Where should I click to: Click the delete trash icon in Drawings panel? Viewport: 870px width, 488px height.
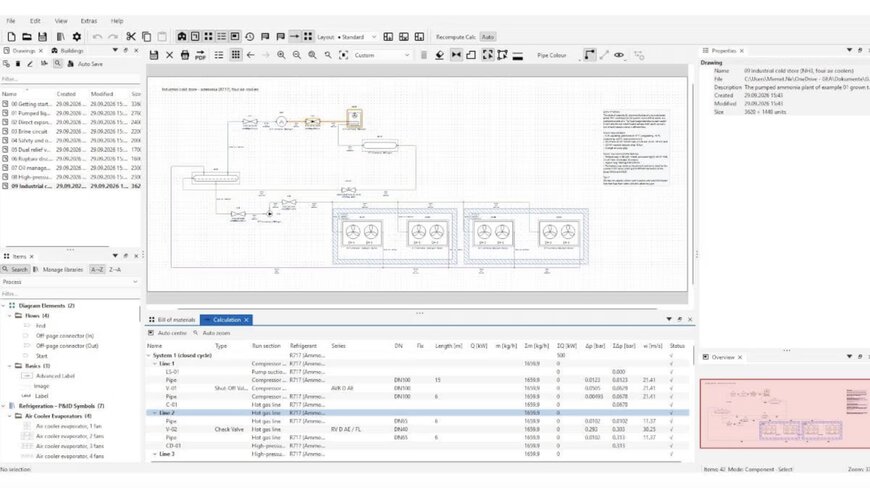tap(18, 64)
